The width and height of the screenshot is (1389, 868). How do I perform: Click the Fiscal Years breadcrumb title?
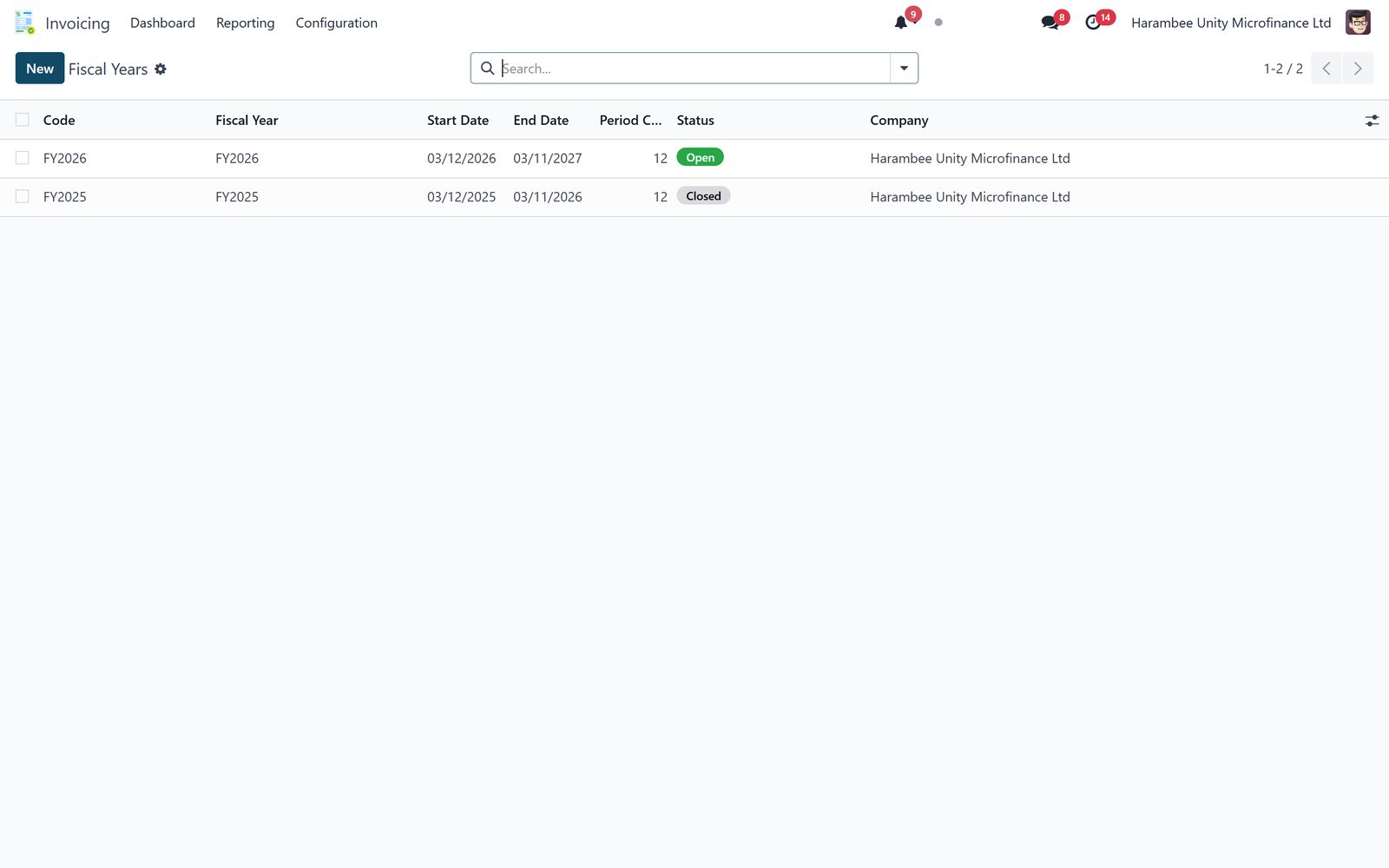coord(109,69)
